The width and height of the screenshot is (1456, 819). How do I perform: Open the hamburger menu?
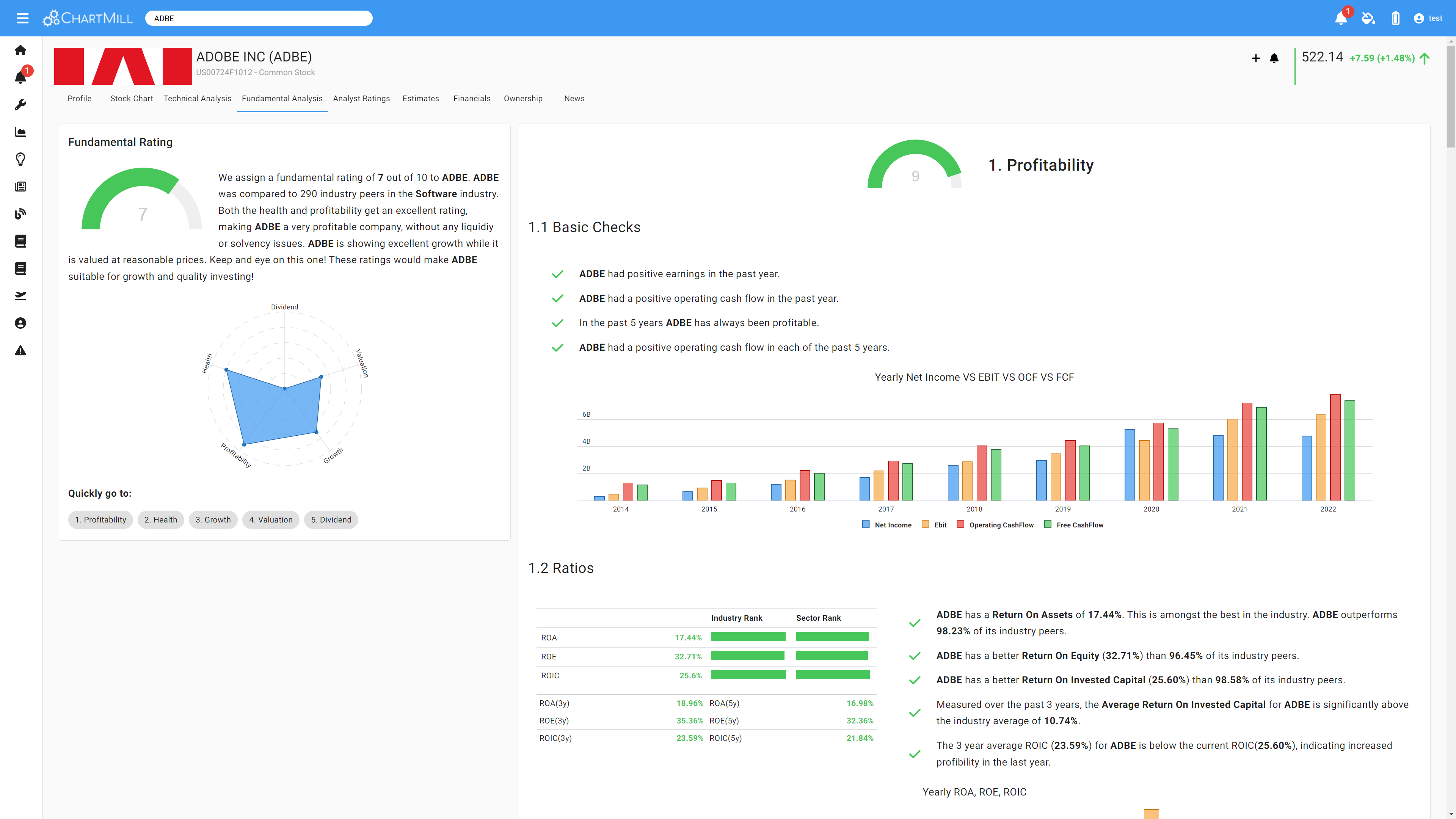tap(23, 18)
